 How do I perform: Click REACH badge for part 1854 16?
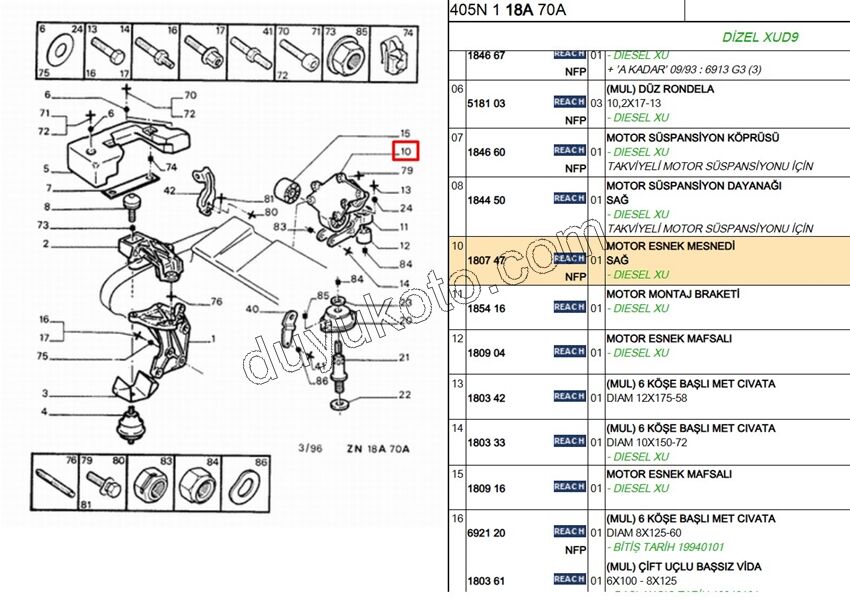(569, 308)
